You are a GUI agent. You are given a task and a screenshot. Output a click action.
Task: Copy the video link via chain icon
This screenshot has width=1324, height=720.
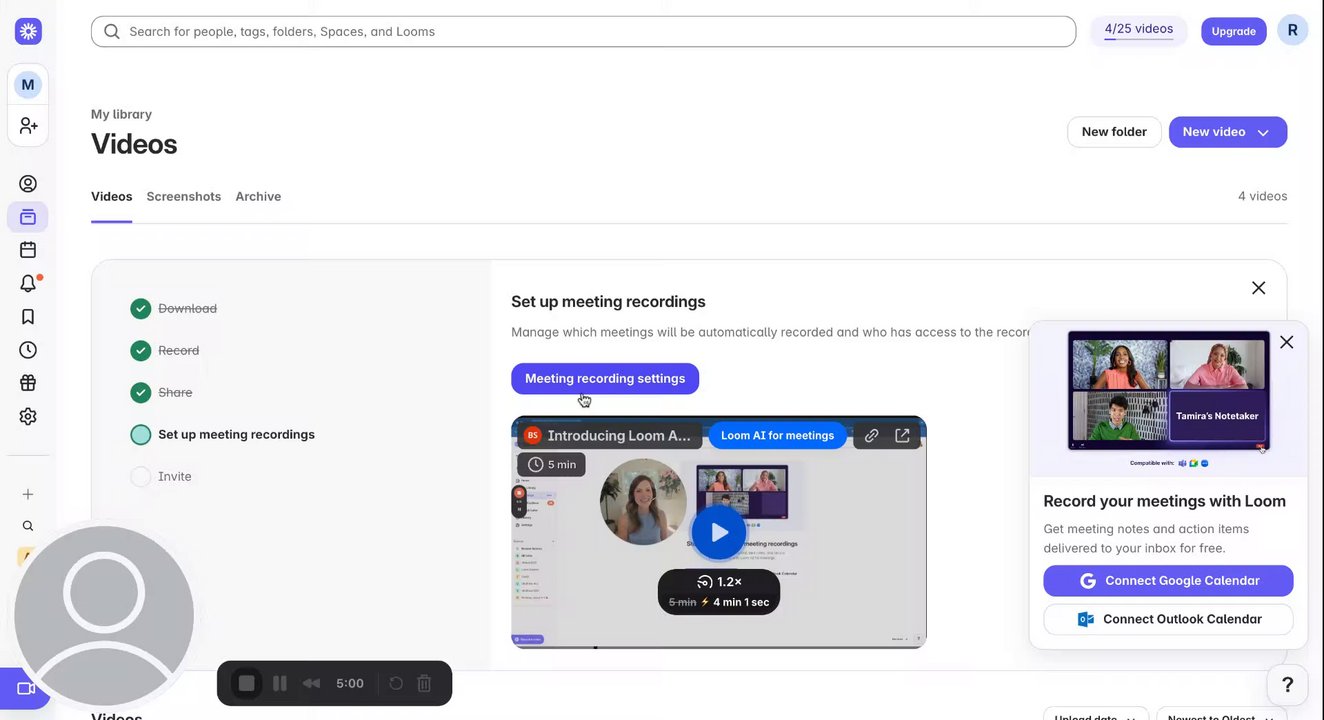click(872, 436)
